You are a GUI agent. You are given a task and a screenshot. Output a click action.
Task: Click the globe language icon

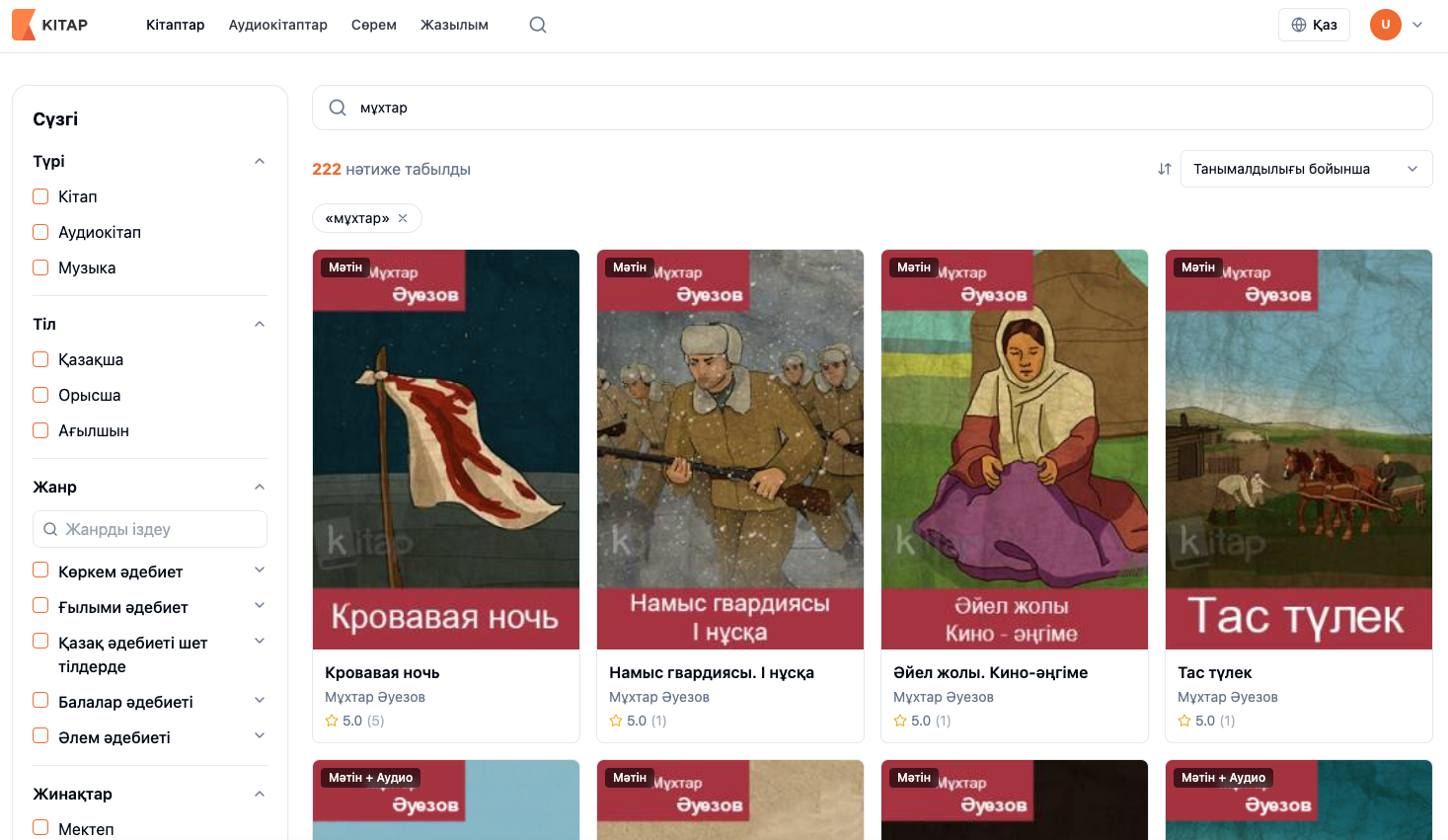[1299, 25]
